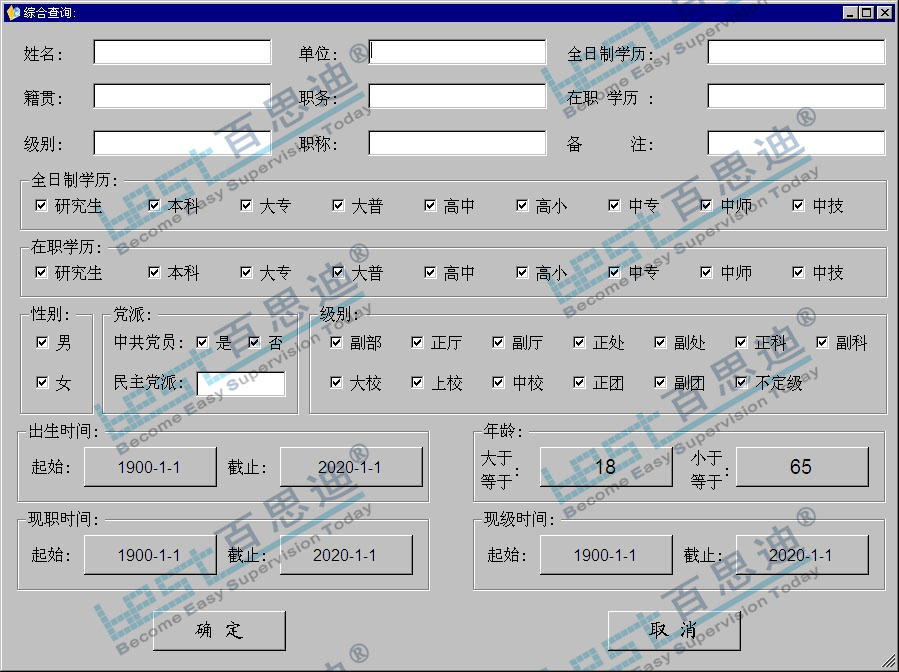899x672 pixels.
Task: Toggle 中共党员 否 checkbox
Action: (x=255, y=342)
